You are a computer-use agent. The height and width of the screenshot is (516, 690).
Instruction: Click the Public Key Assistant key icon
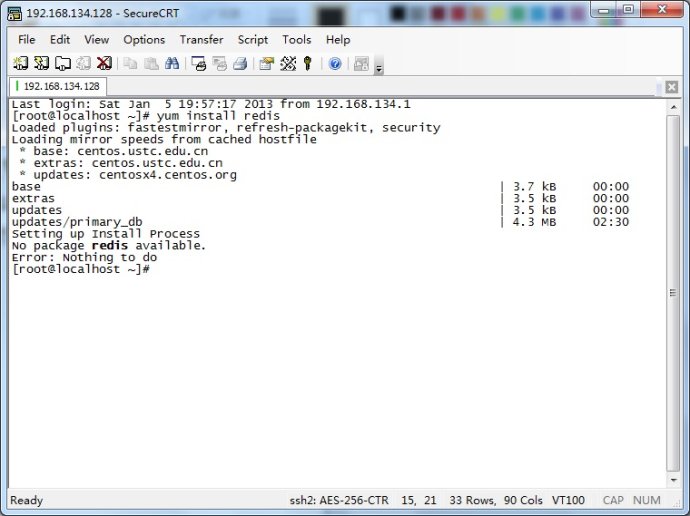(308, 64)
